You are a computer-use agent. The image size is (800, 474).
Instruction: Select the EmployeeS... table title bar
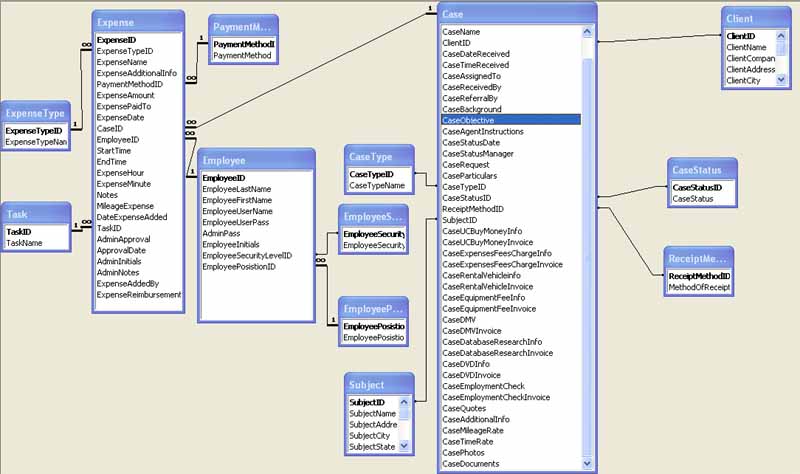373,216
